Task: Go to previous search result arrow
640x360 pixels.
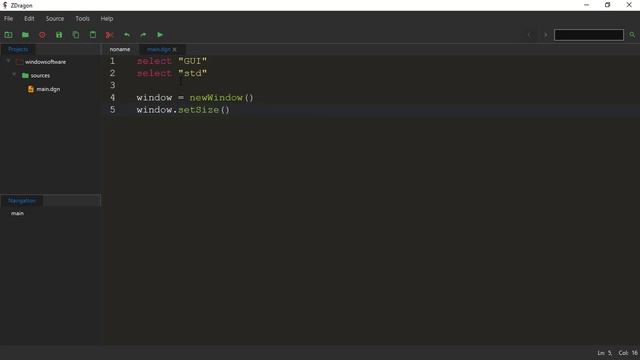Action: [x=529, y=35]
